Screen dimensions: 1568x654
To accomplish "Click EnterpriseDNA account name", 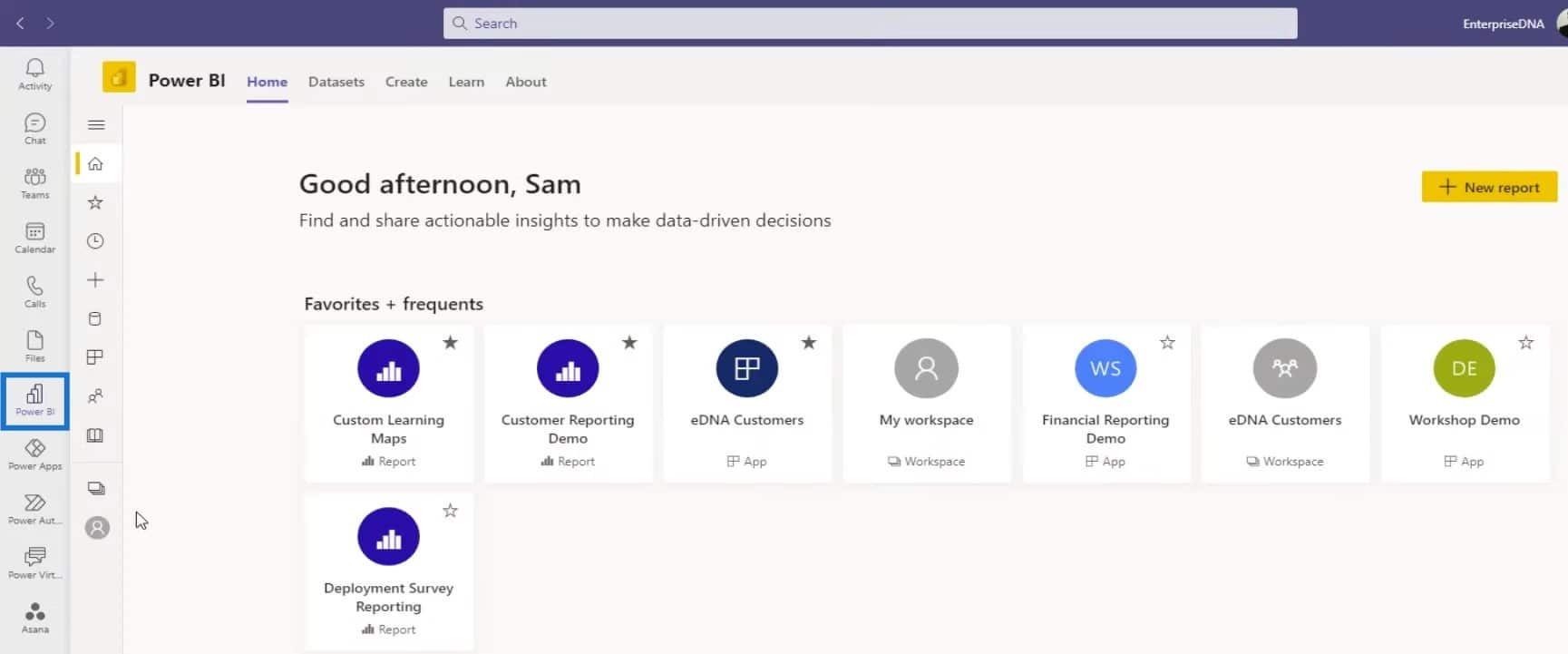I will [1503, 24].
